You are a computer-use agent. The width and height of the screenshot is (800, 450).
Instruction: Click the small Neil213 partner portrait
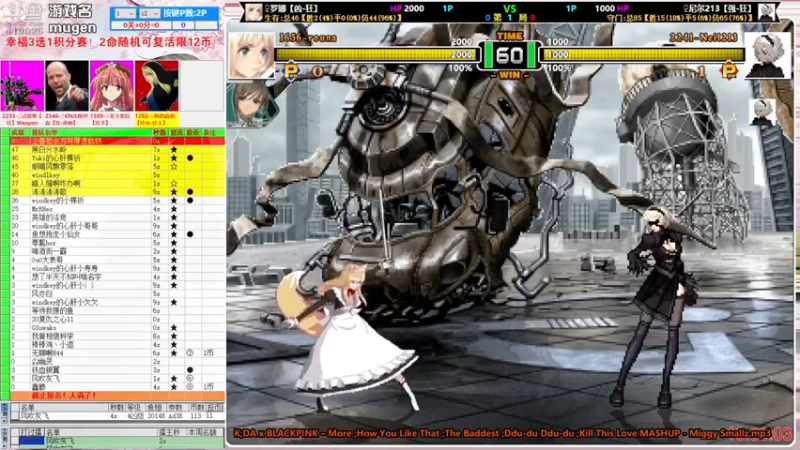click(762, 112)
